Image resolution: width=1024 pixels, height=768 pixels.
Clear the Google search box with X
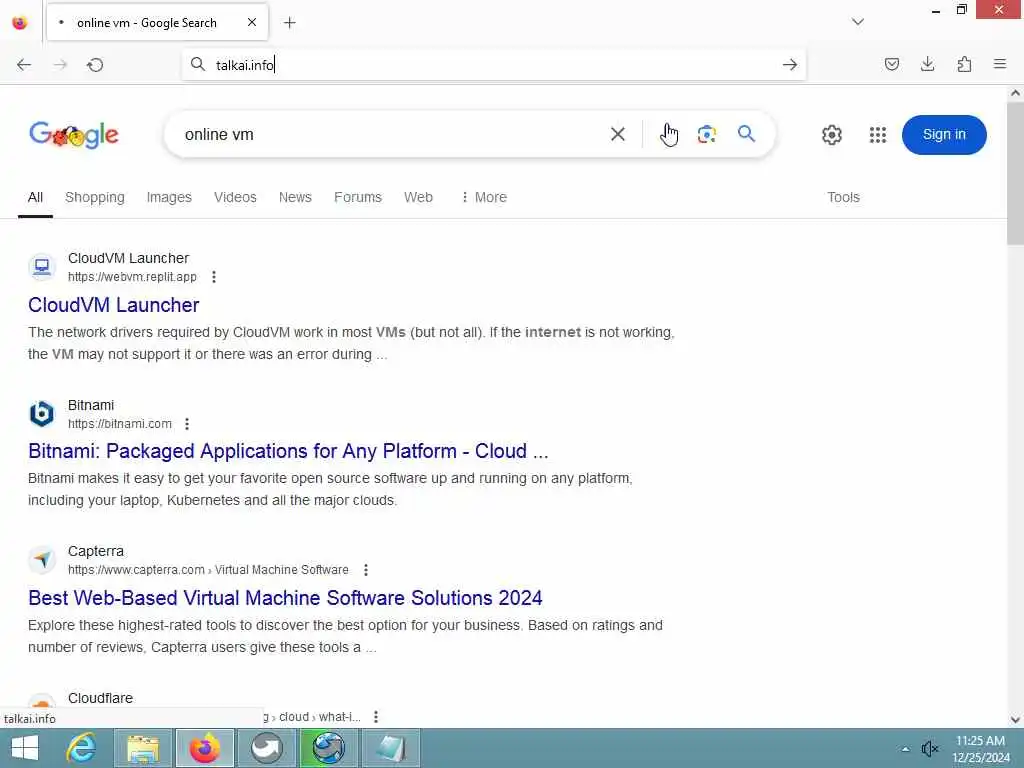(617, 135)
